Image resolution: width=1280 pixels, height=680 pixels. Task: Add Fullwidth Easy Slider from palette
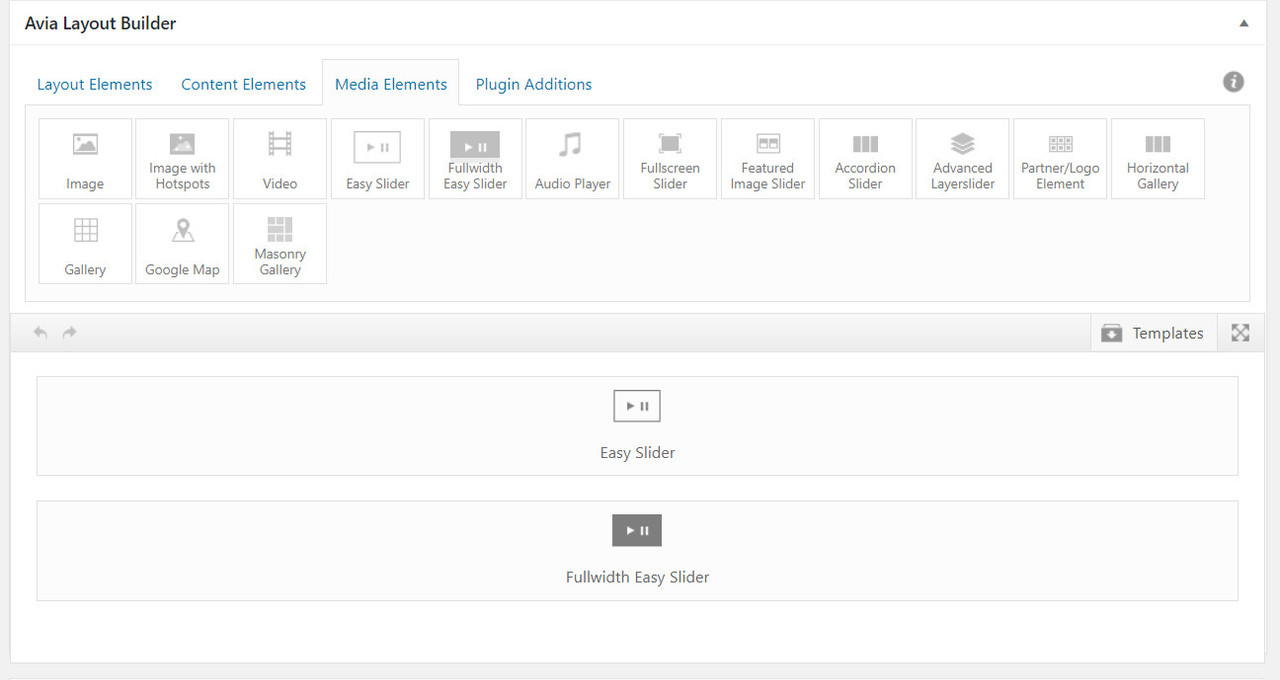point(475,159)
